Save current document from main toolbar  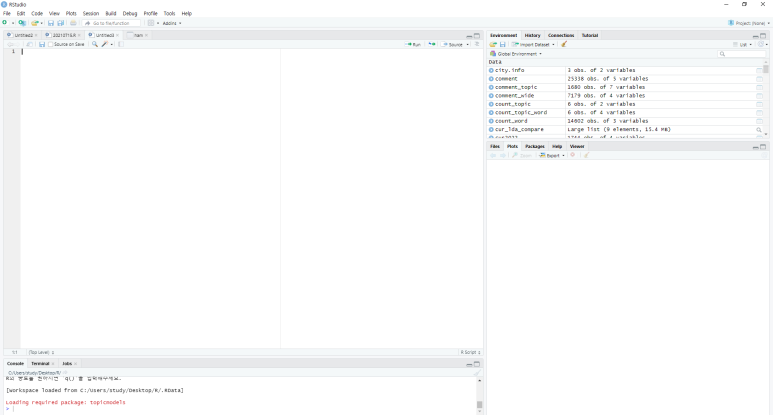pyautogui.click(x=51, y=23)
